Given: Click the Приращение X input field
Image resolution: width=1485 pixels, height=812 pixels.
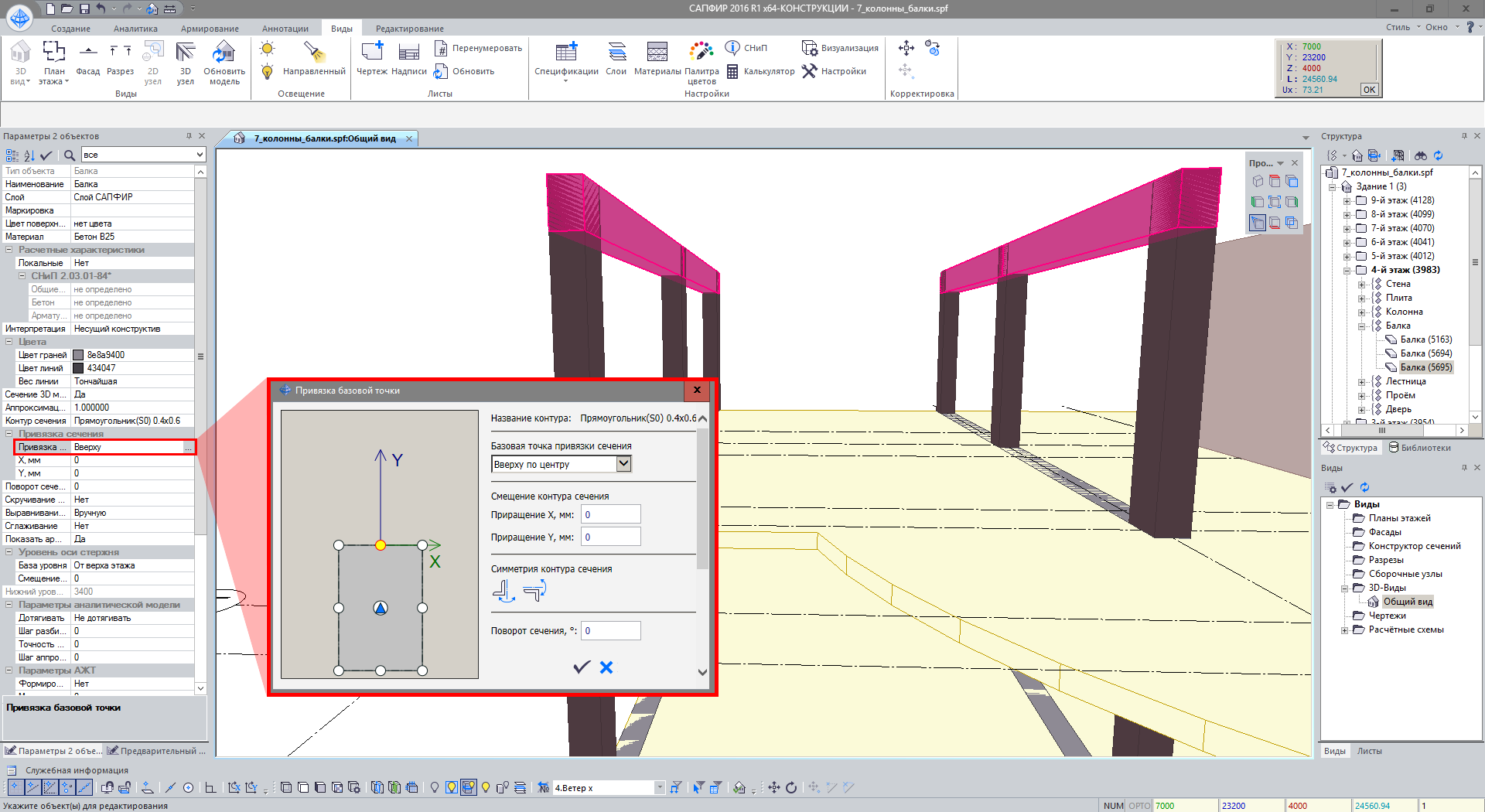Looking at the screenshot, I should [611, 515].
